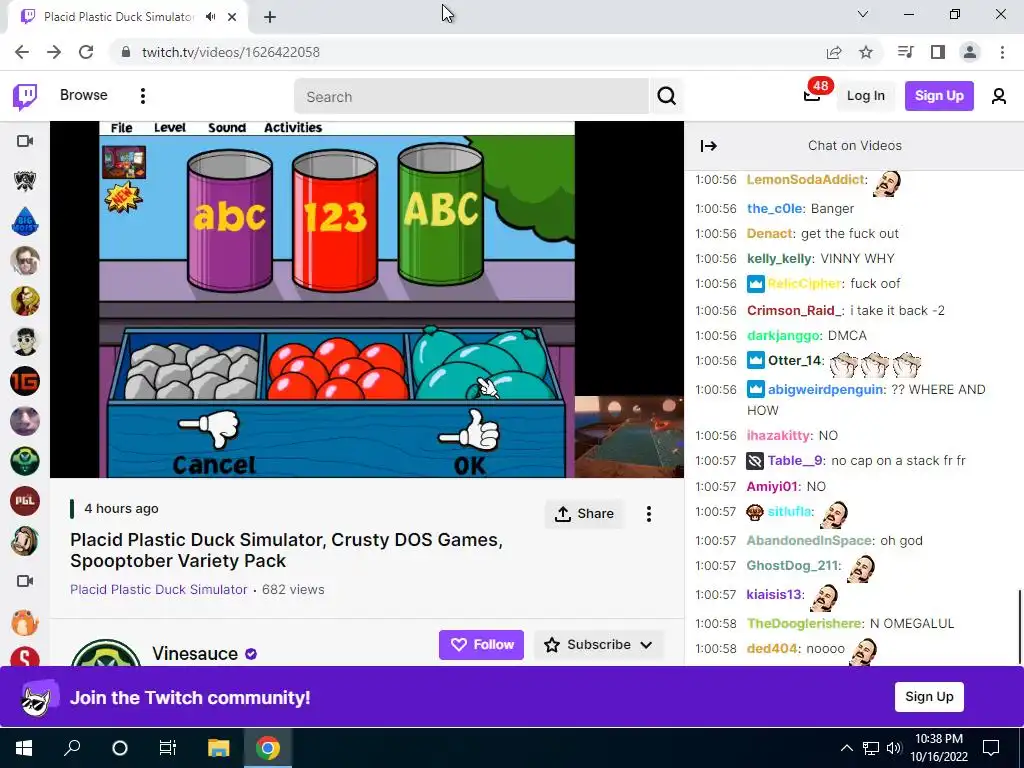Open the media control icon in Chrome toolbar
The width and height of the screenshot is (1024, 768).
[x=905, y=52]
